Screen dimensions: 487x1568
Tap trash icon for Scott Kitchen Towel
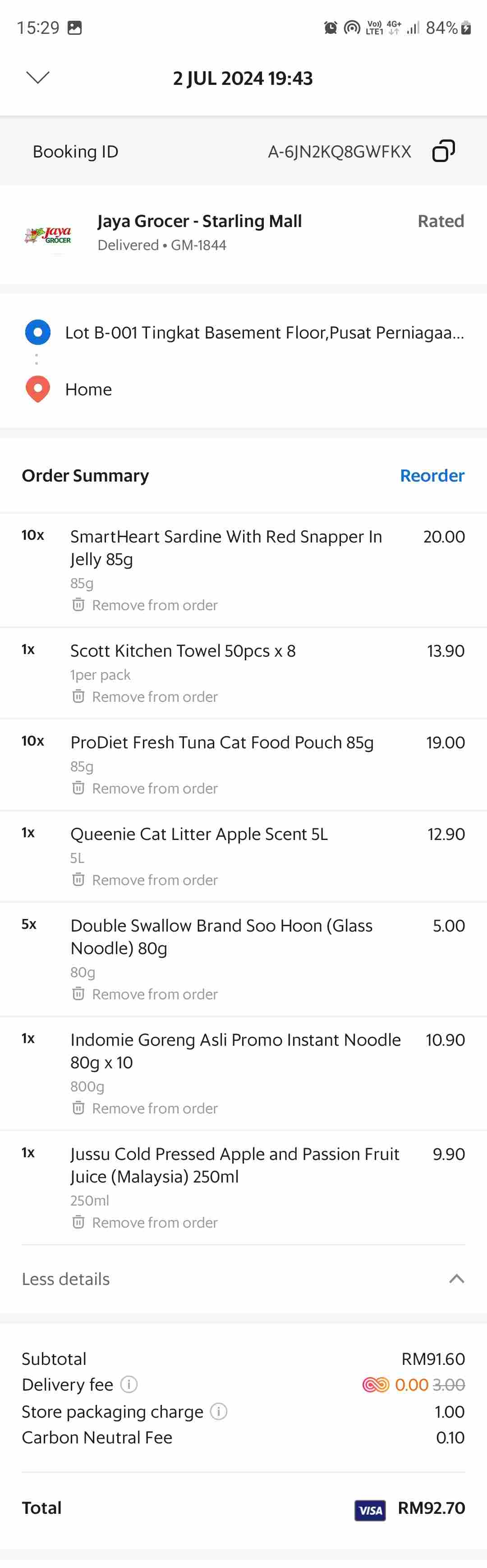point(78,696)
